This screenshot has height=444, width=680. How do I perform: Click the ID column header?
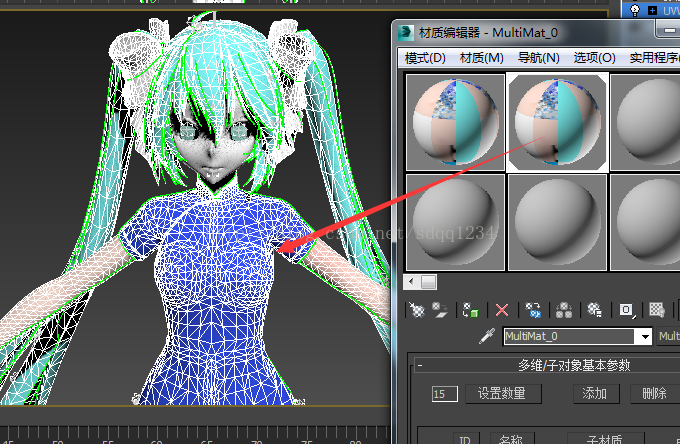(x=466, y=438)
